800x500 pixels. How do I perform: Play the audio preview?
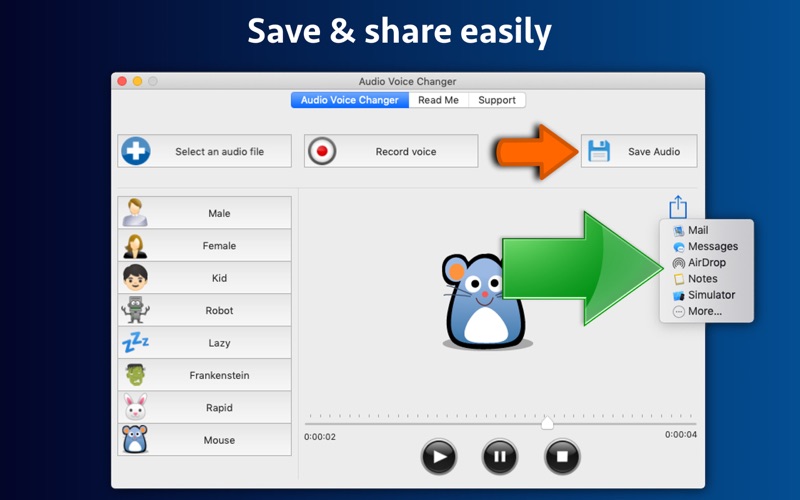439,456
